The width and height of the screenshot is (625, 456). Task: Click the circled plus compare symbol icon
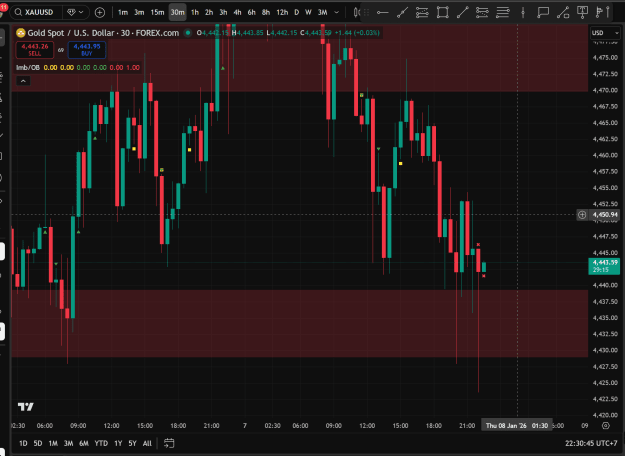click(100, 12)
